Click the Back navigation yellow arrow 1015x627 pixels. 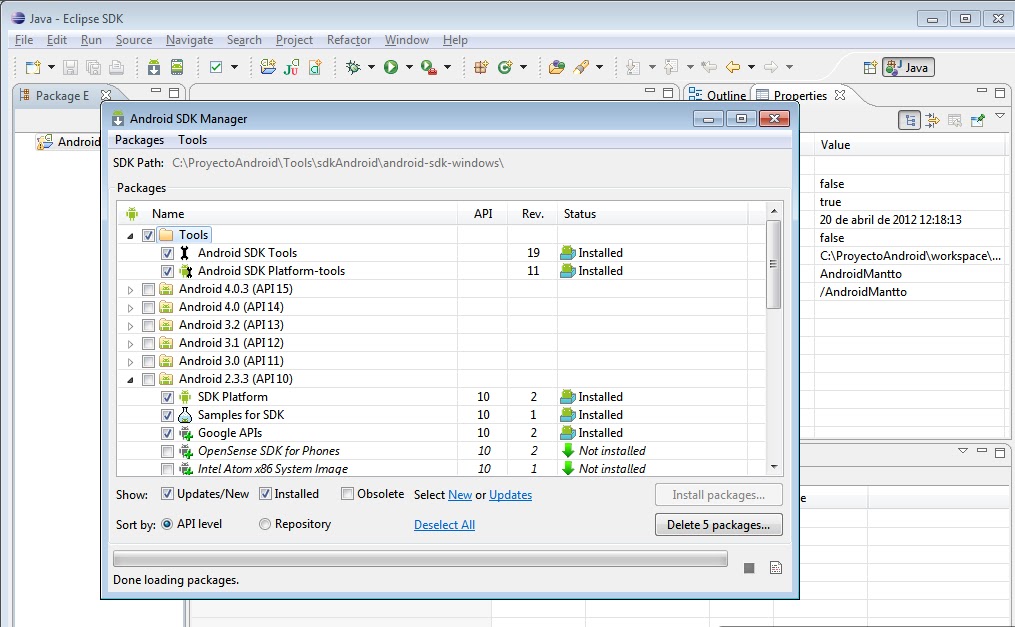click(733, 67)
